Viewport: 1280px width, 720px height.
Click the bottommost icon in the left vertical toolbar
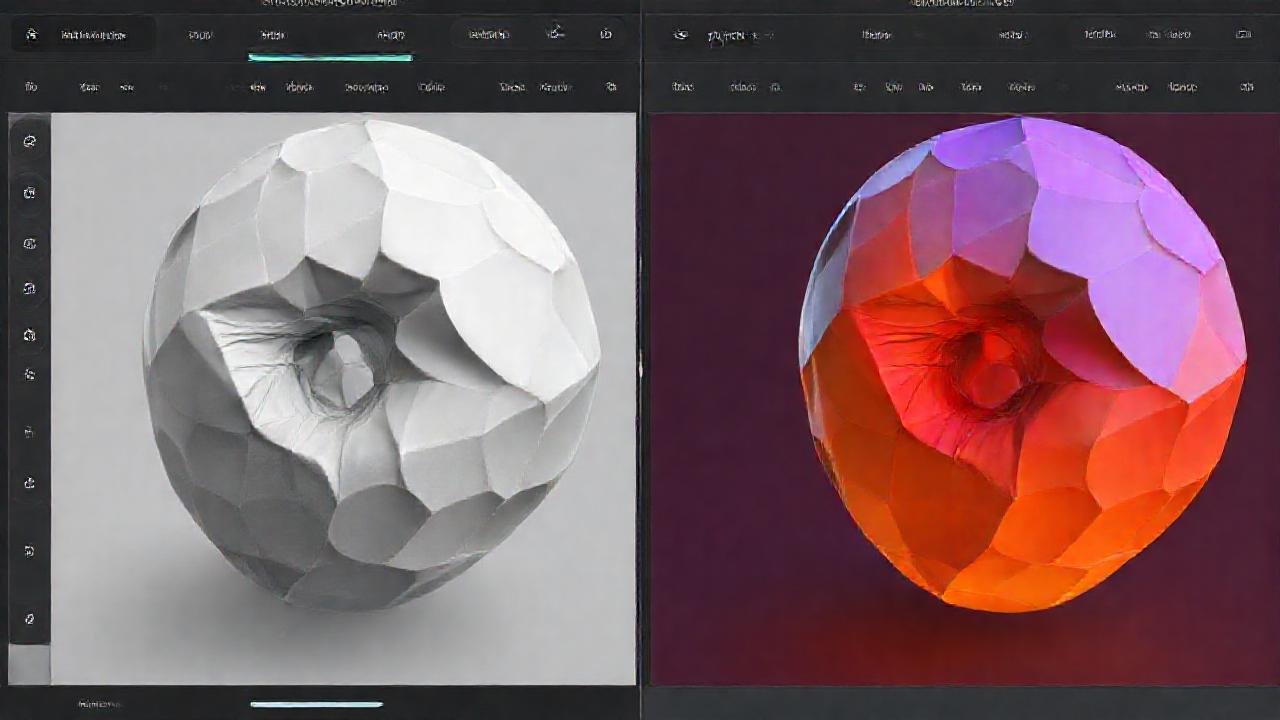point(30,619)
